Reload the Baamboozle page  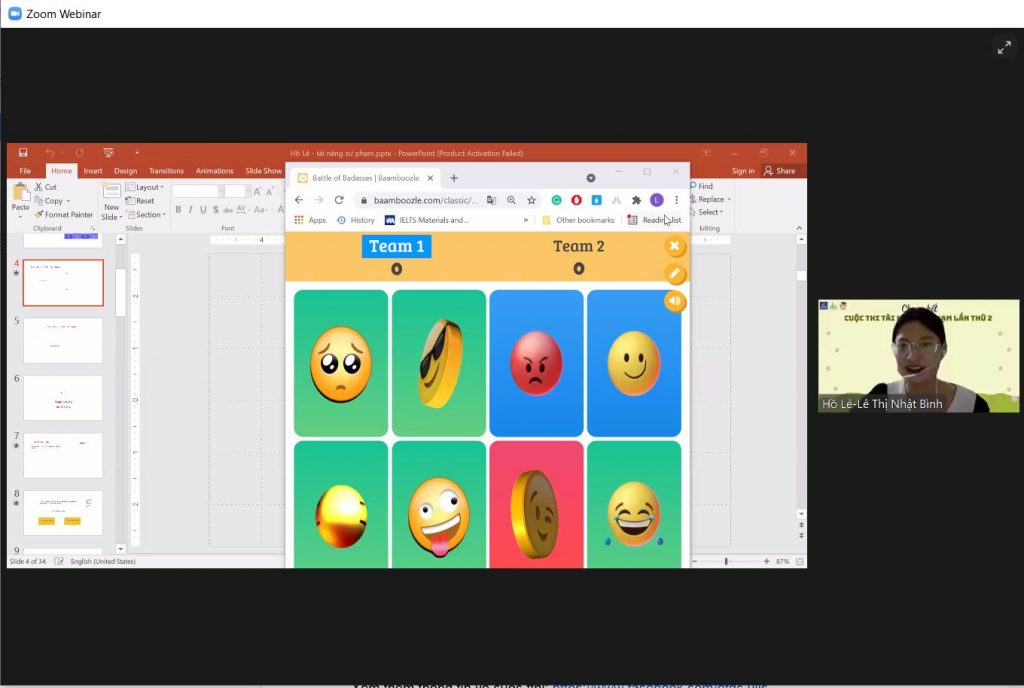point(339,200)
